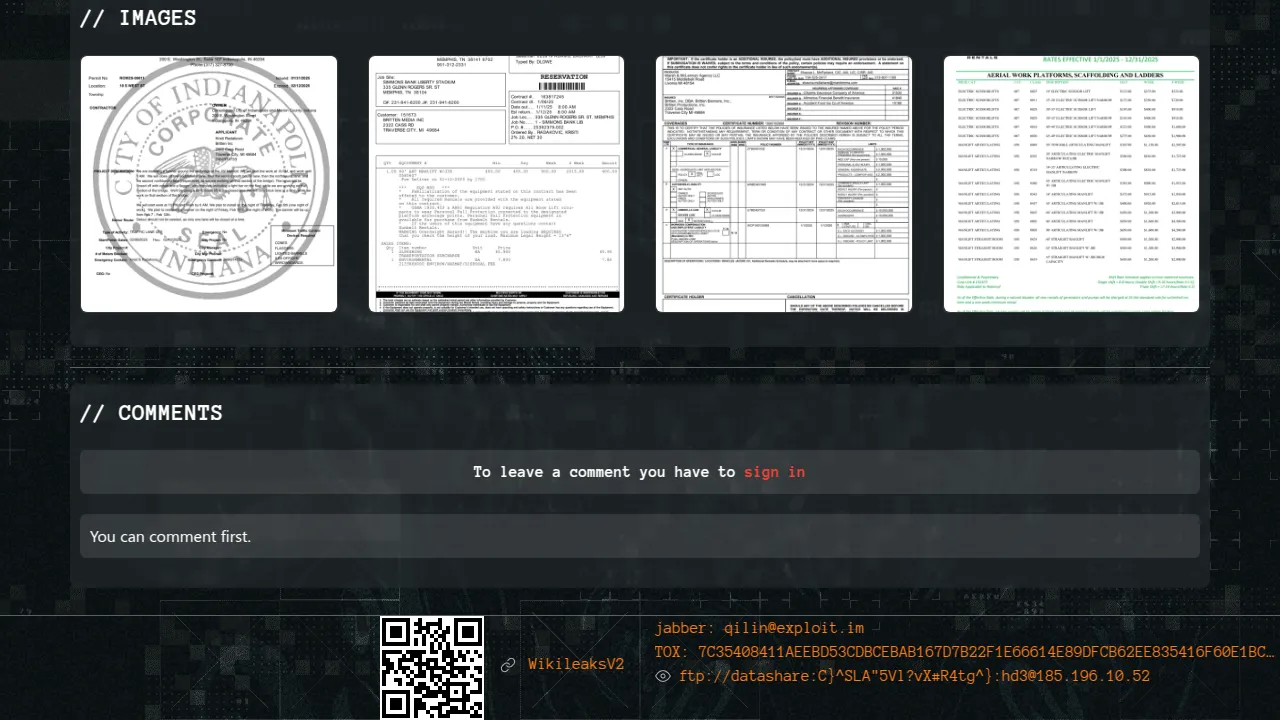Click the // IMAGES section heading
This screenshot has height=720, width=1280.
138,18
